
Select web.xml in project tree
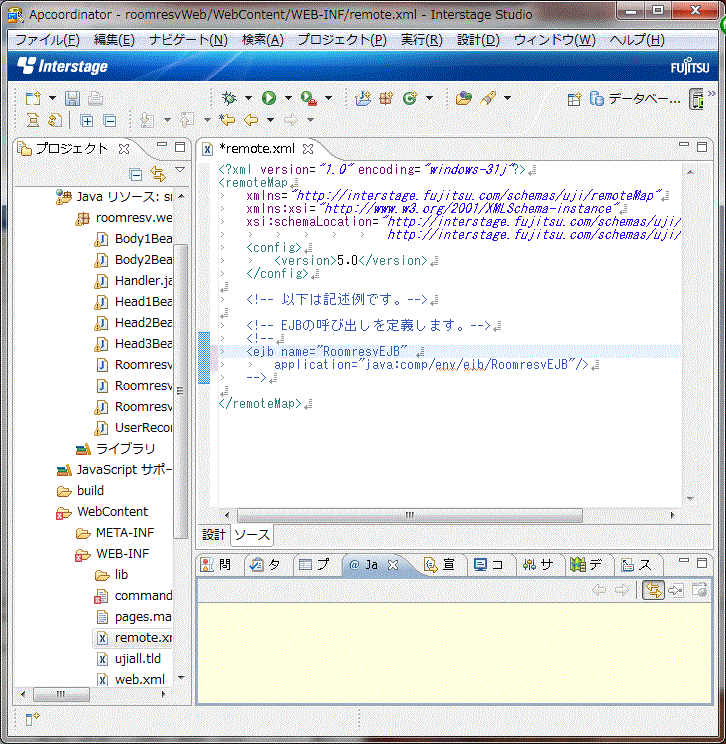(x=131, y=679)
